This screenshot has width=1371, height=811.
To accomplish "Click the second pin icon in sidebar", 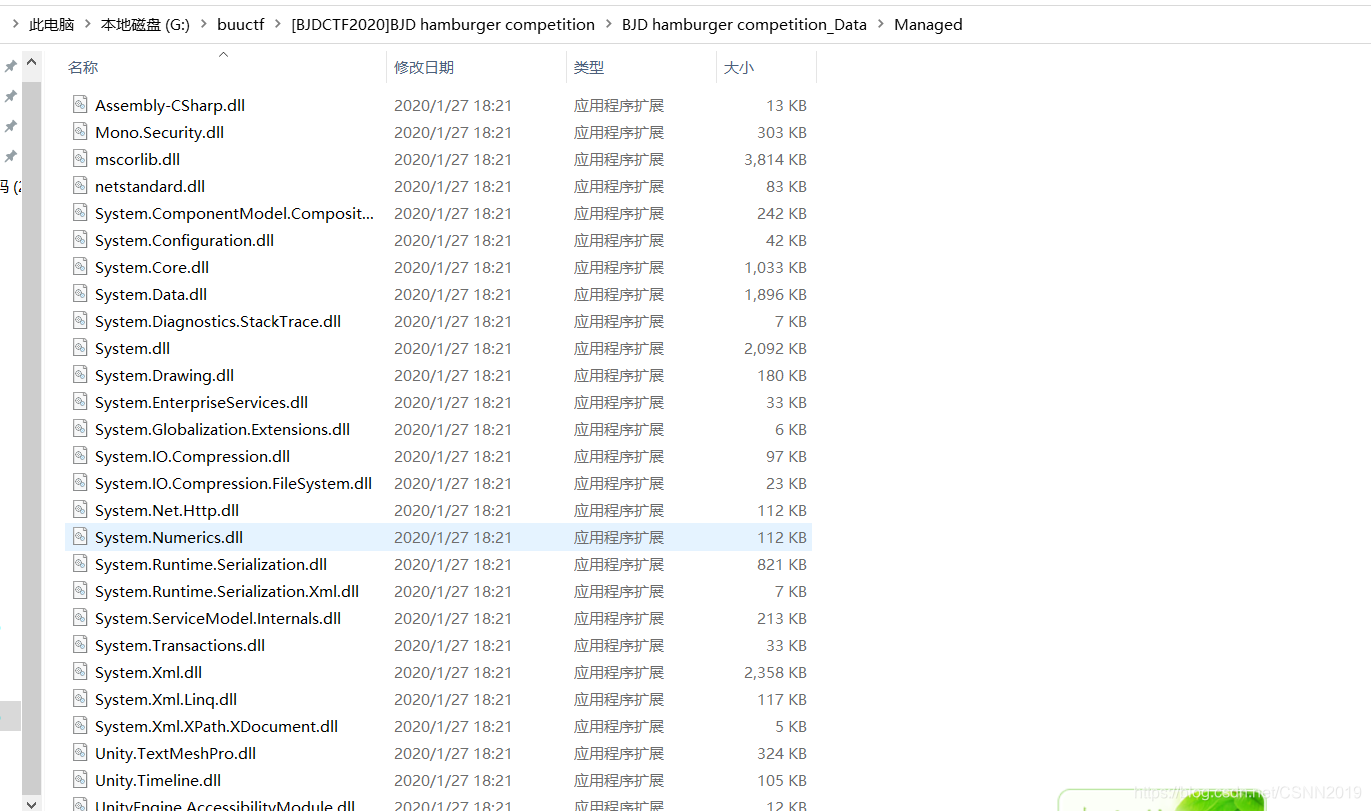I will [10, 96].
